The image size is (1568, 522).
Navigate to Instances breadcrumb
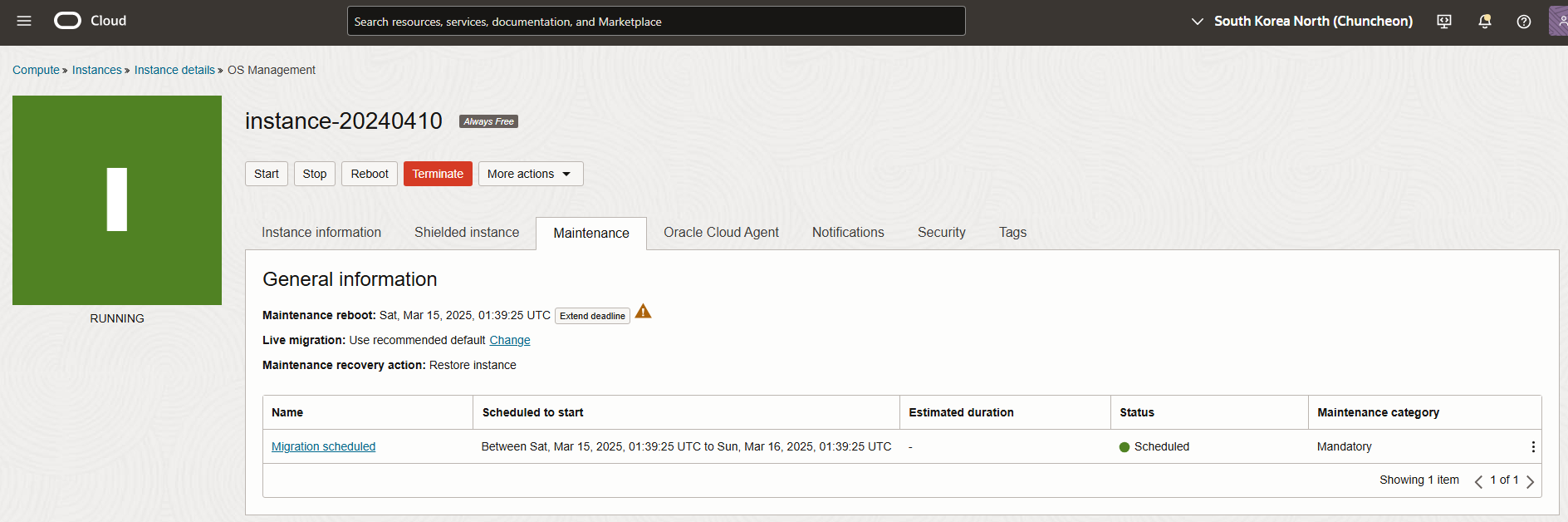tap(96, 70)
